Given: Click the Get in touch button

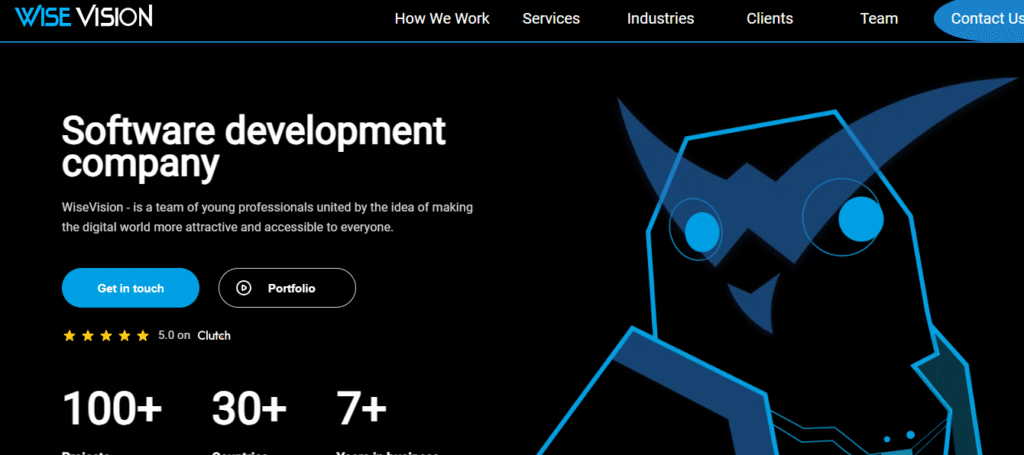Looking at the screenshot, I should pyautogui.click(x=131, y=288).
